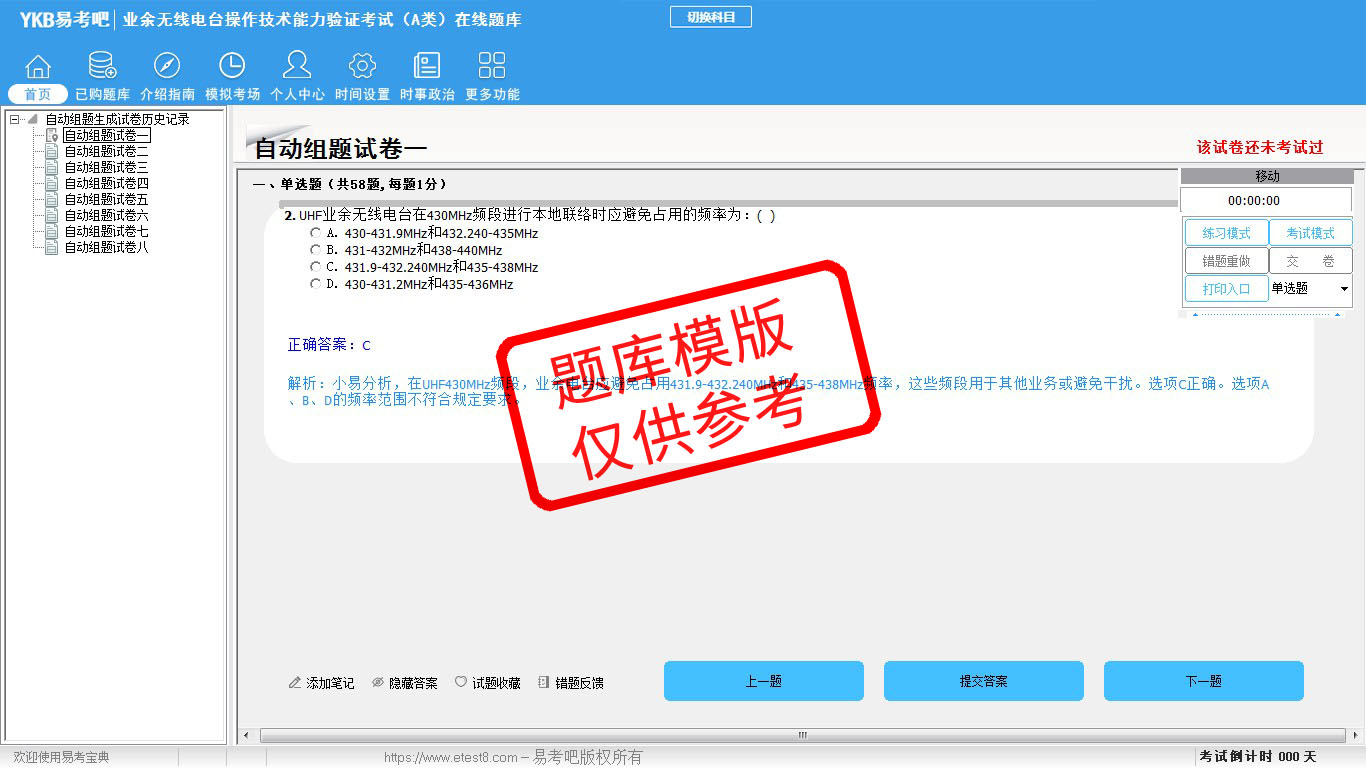Select option B 431-432MHz和438-440MHz

pyautogui.click(x=316, y=250)
